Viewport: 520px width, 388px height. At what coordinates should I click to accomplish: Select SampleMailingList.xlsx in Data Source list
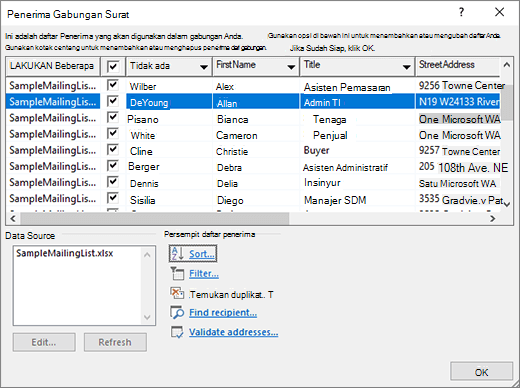coord(65,253)
